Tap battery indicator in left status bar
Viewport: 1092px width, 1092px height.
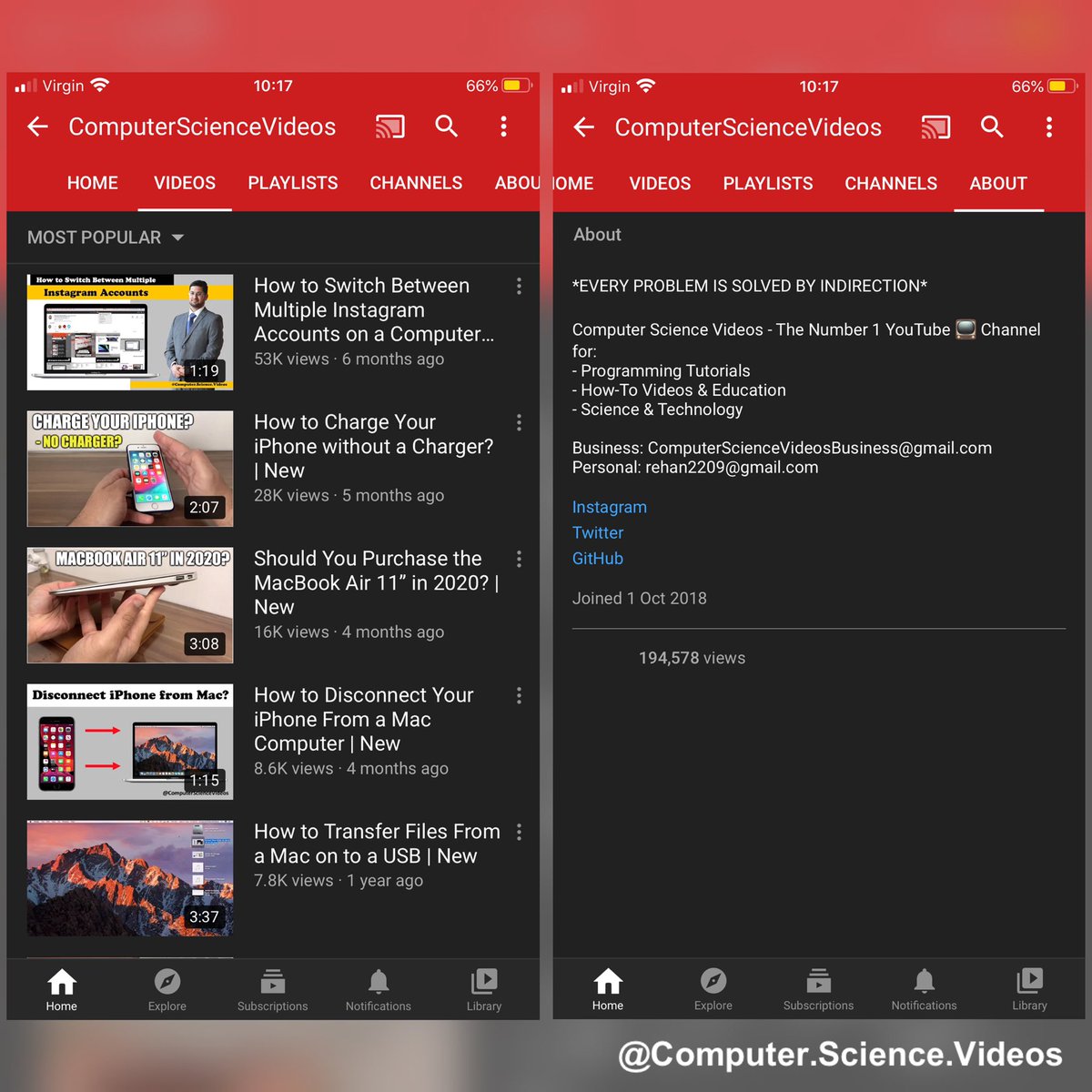tap(516, 86)
